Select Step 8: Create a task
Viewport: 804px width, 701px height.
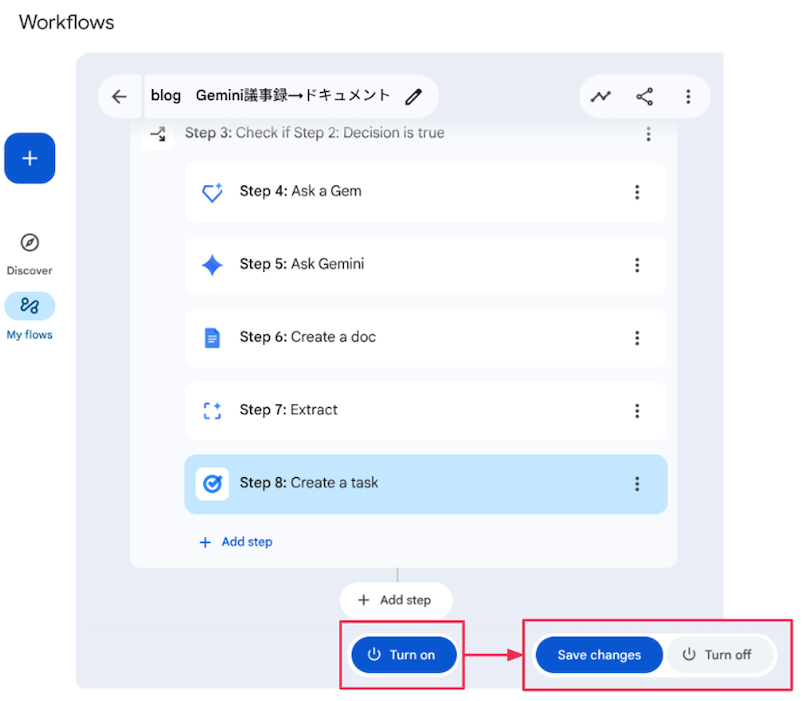point(426,484)
